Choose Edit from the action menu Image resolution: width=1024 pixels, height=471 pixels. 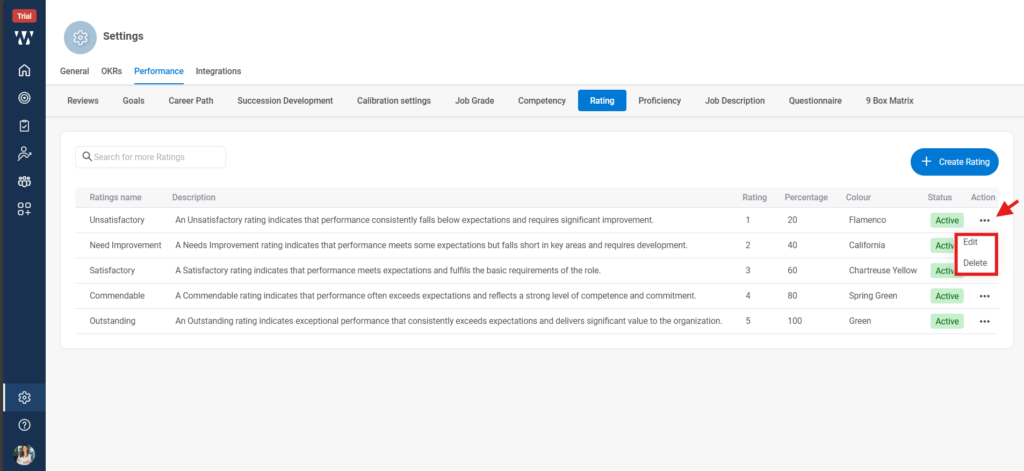point(970,242)
